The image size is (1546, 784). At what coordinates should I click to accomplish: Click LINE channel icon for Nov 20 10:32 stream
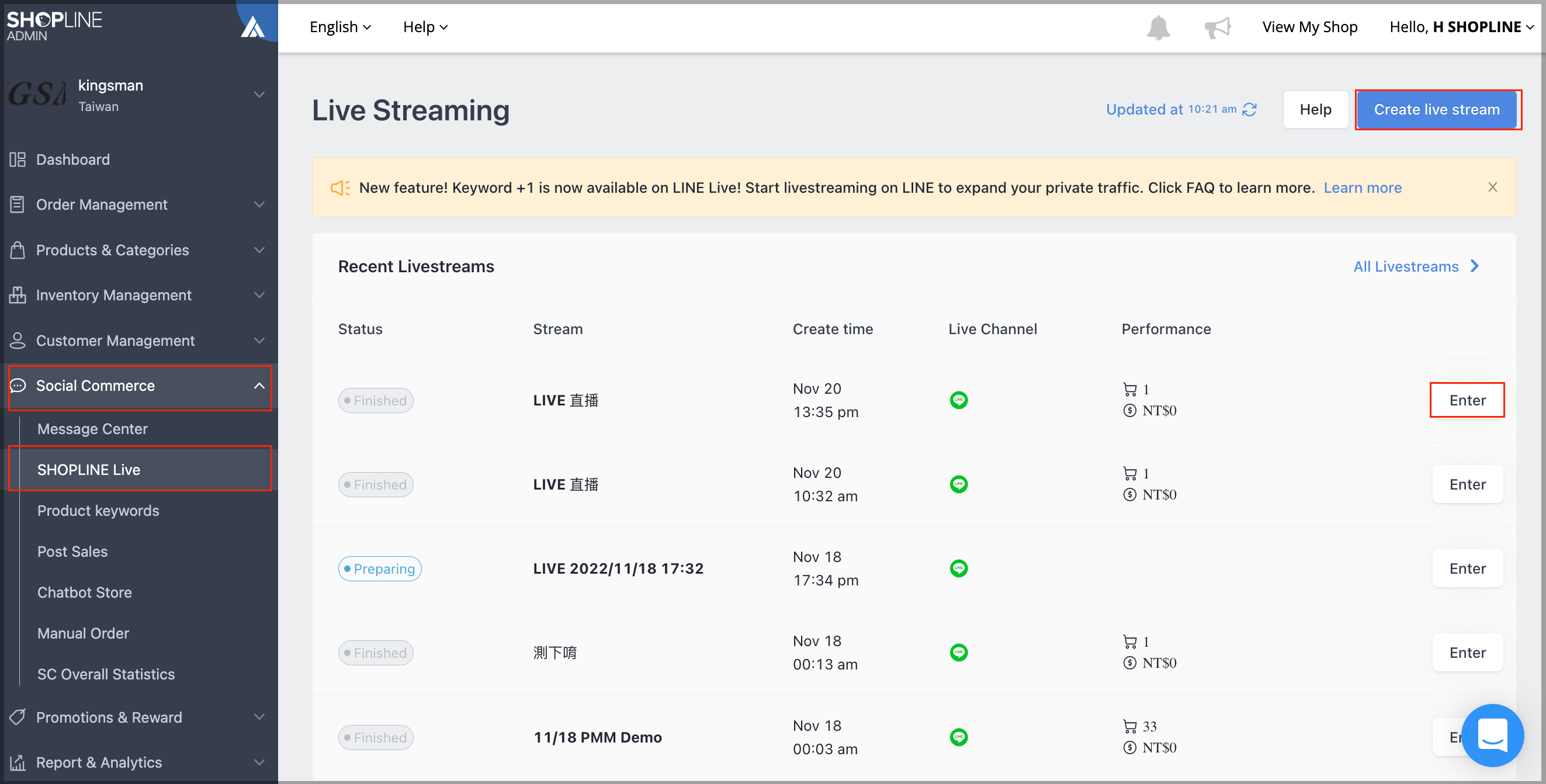click(958, 484)
